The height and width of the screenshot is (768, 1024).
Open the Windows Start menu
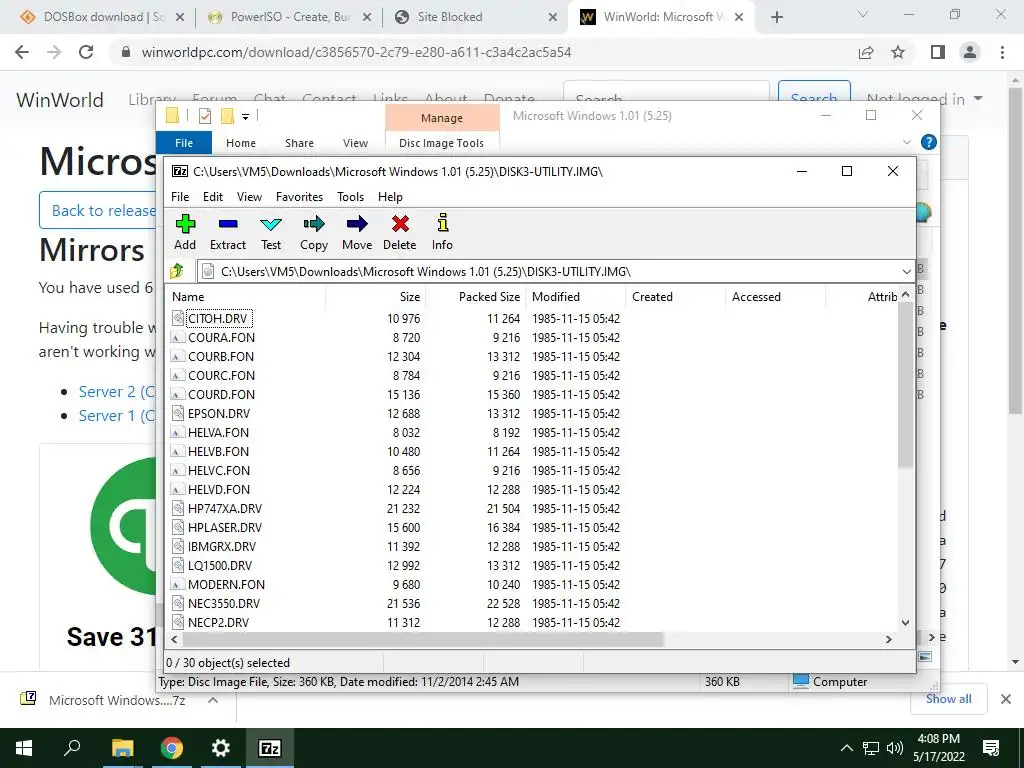[x=24, y=748]
